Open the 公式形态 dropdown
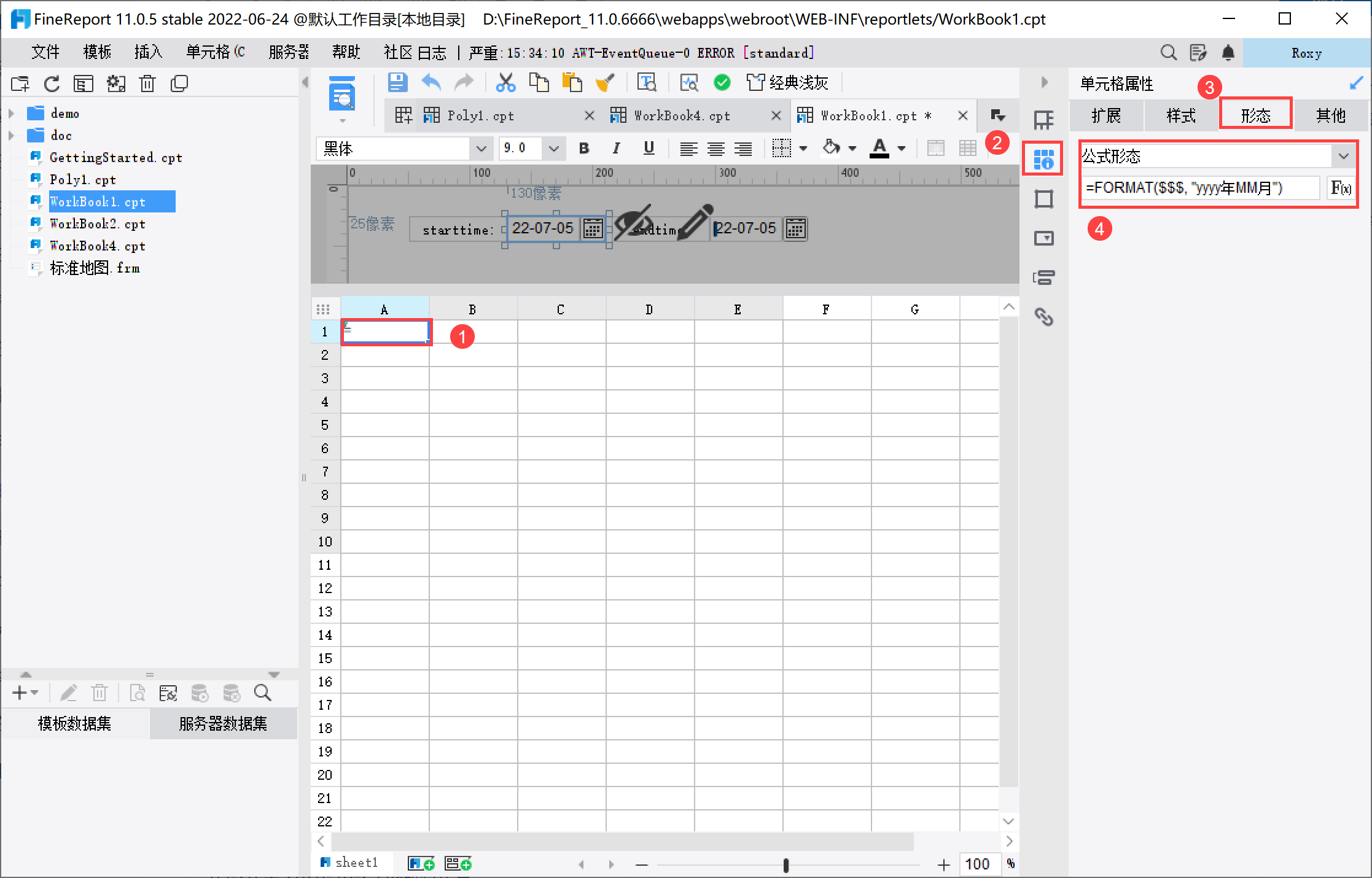 1343,156
